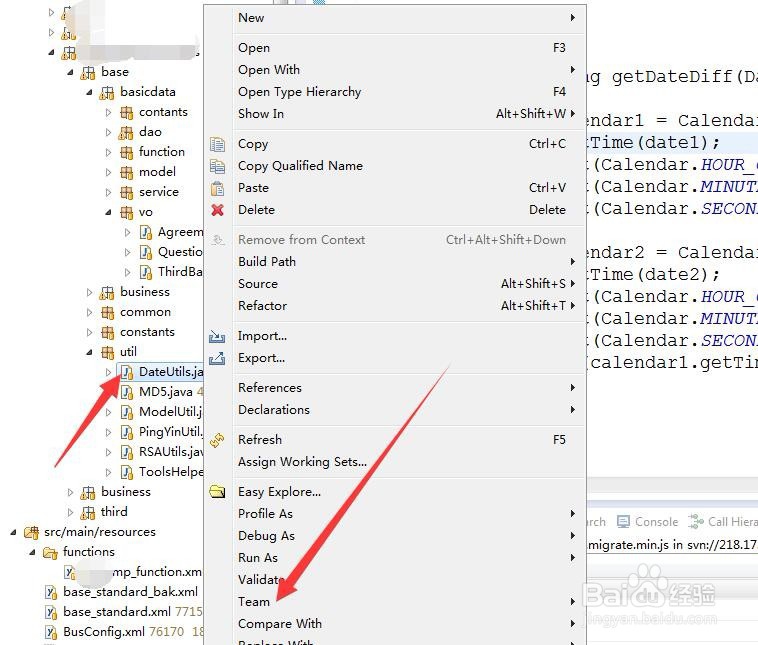Click the Console view icon

pyautogui.click(x=624, y=522)
